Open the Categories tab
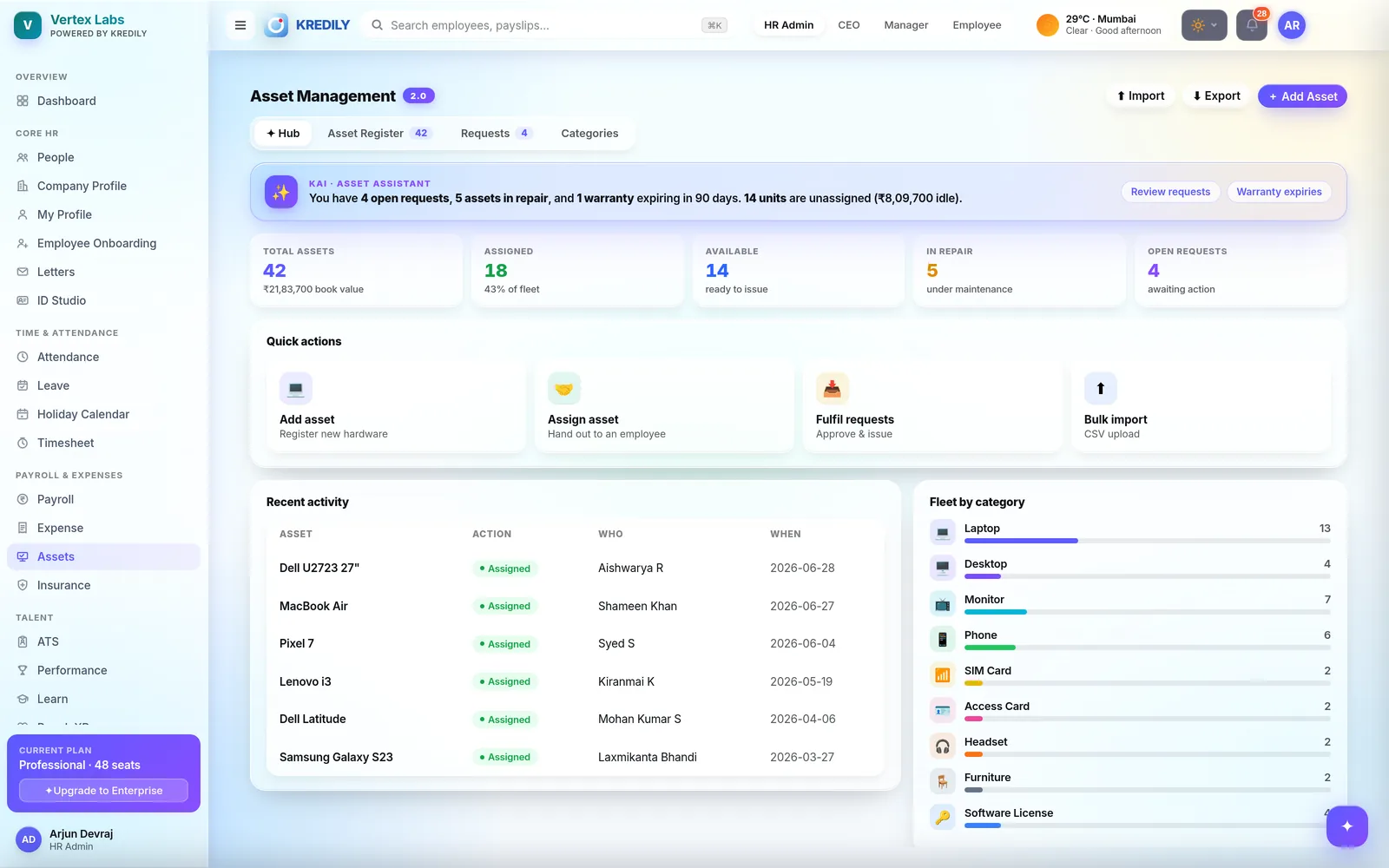The height and width of the screenshot is (868, 1389). 589,133
